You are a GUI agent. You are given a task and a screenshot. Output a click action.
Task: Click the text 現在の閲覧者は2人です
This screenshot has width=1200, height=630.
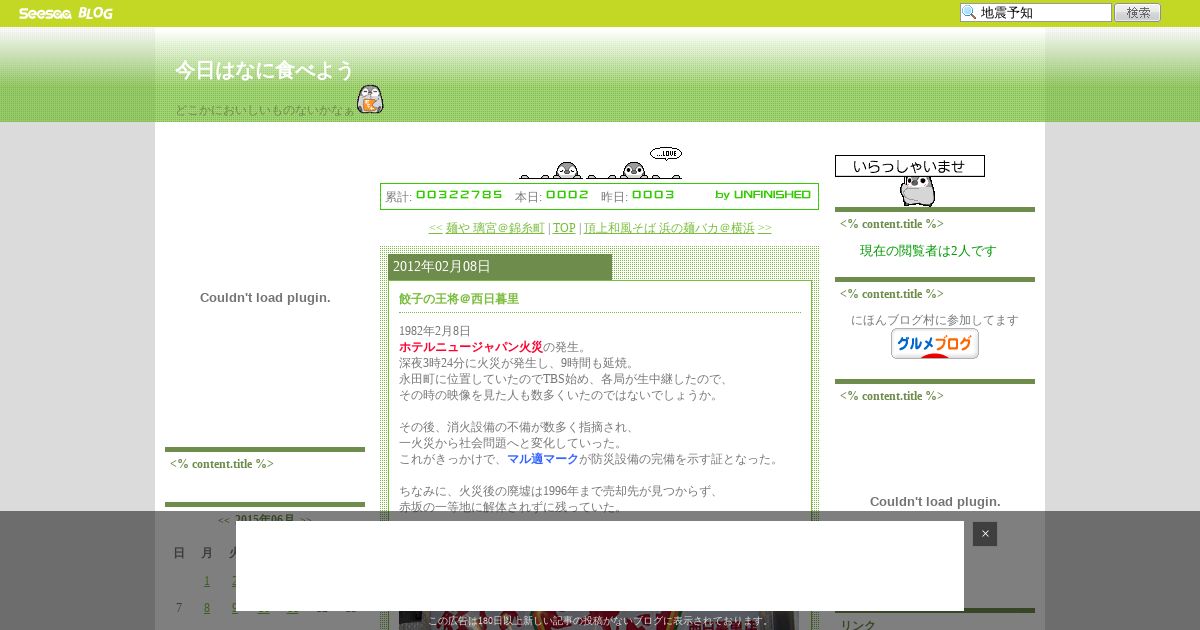click(x=928, y=251)
